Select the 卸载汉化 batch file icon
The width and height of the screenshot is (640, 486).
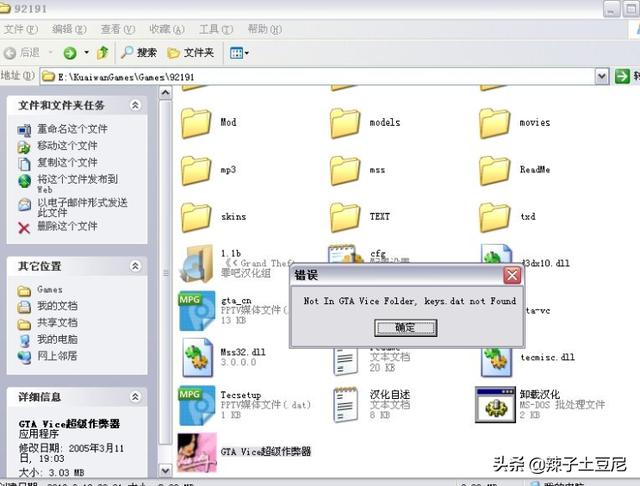tap(496, 404)
